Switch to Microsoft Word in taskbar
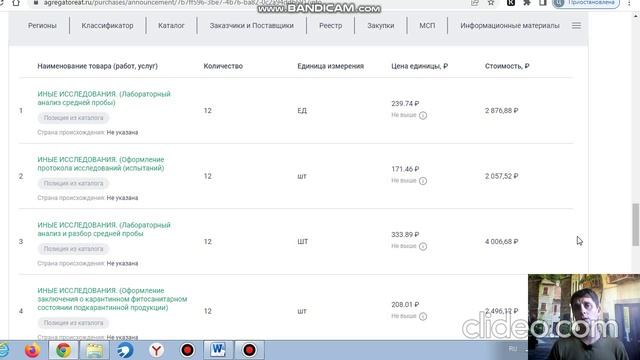The image size is (640, 360). click(x=218, y=350)
